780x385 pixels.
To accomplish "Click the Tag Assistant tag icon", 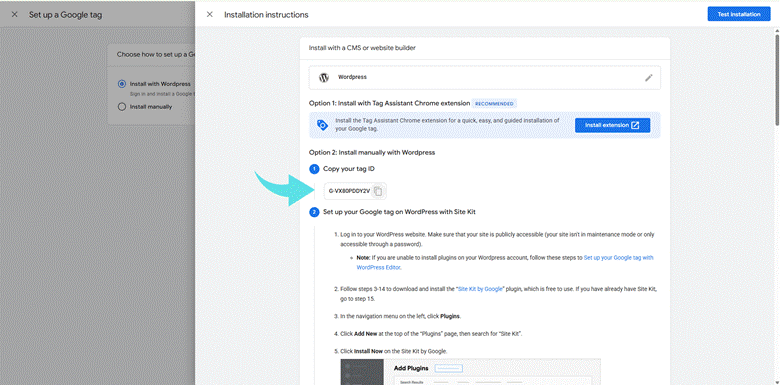I will click(x=322, y=125).
